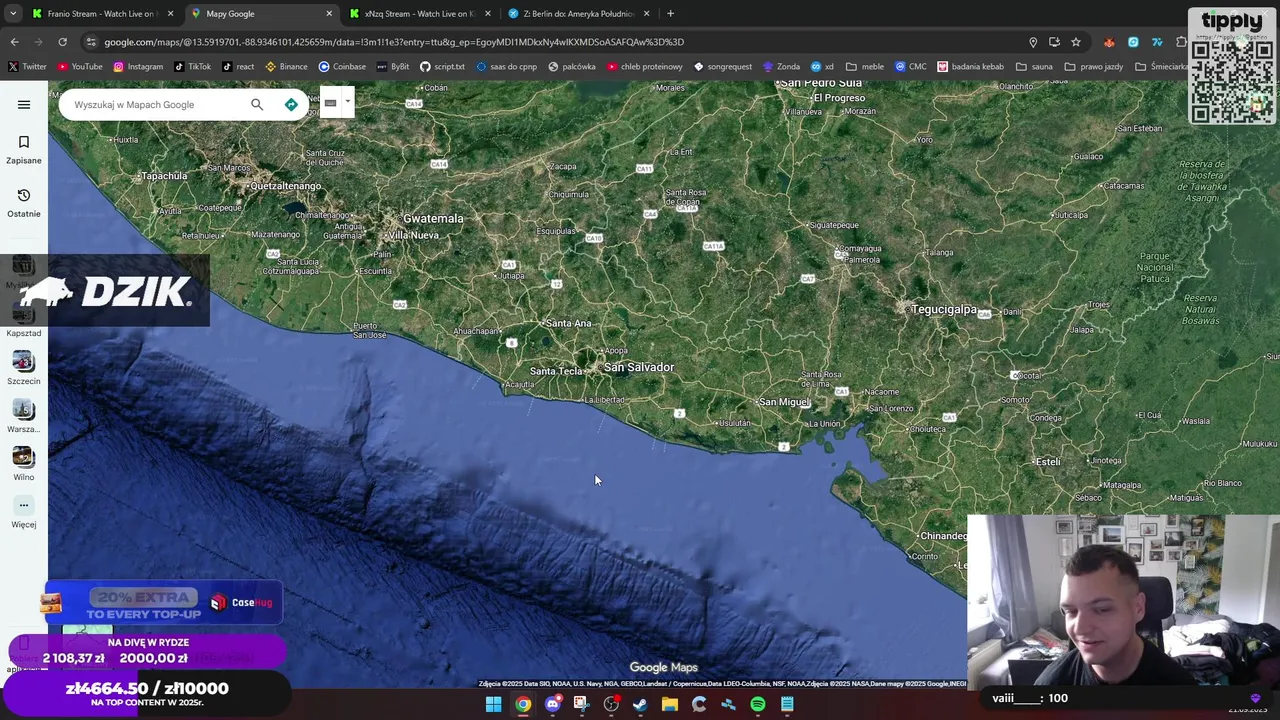Open the meble bookmarks folder
Screen dimensions: 1280x720
coord(865,66)
